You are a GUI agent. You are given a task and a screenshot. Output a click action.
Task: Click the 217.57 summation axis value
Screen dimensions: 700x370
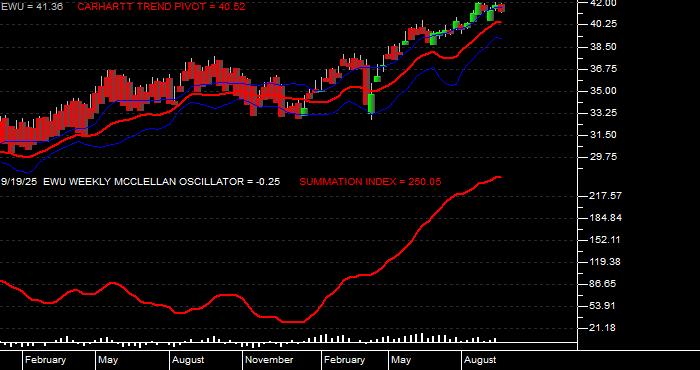606,196
